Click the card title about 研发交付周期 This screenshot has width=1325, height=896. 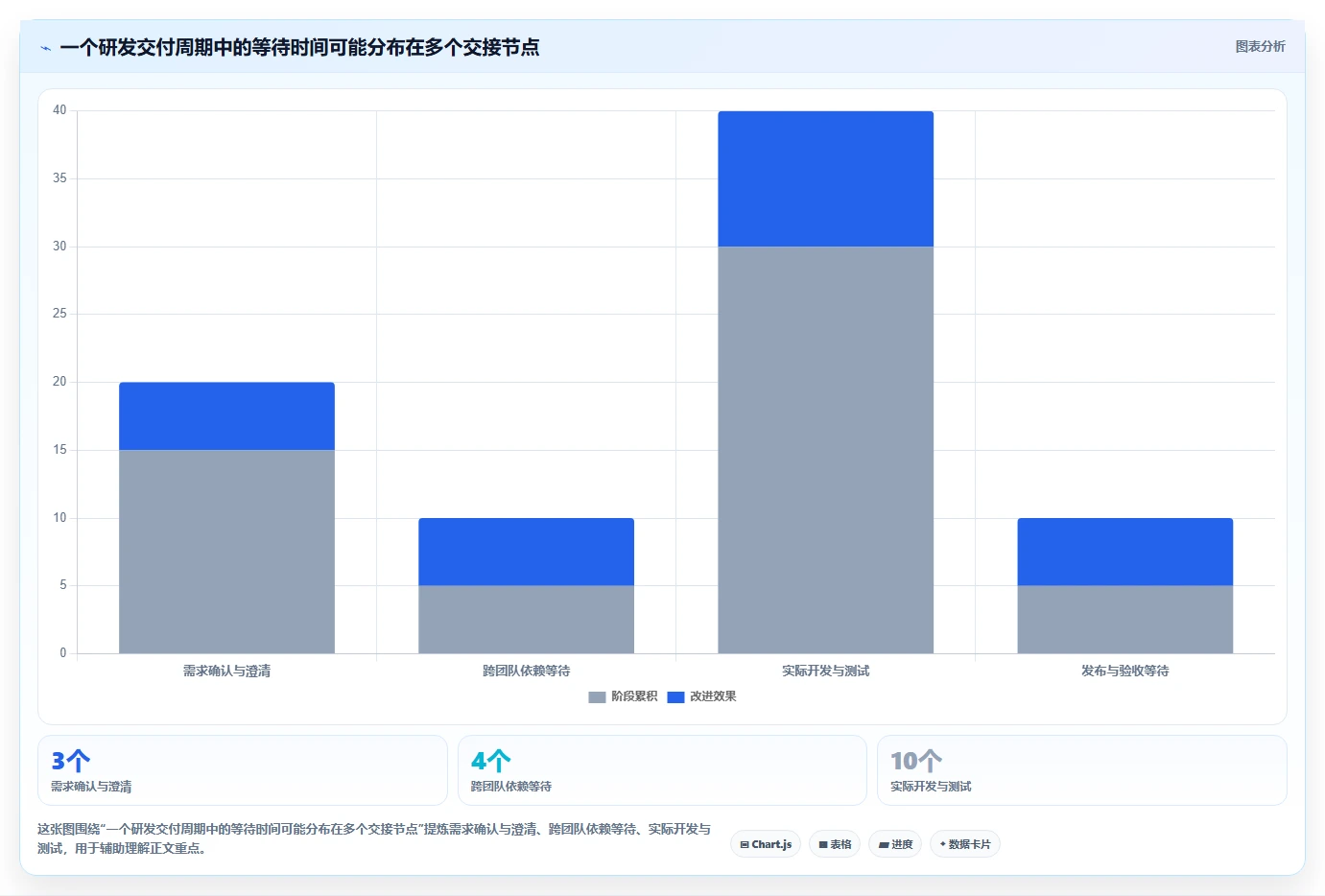(x=299, y=47)
